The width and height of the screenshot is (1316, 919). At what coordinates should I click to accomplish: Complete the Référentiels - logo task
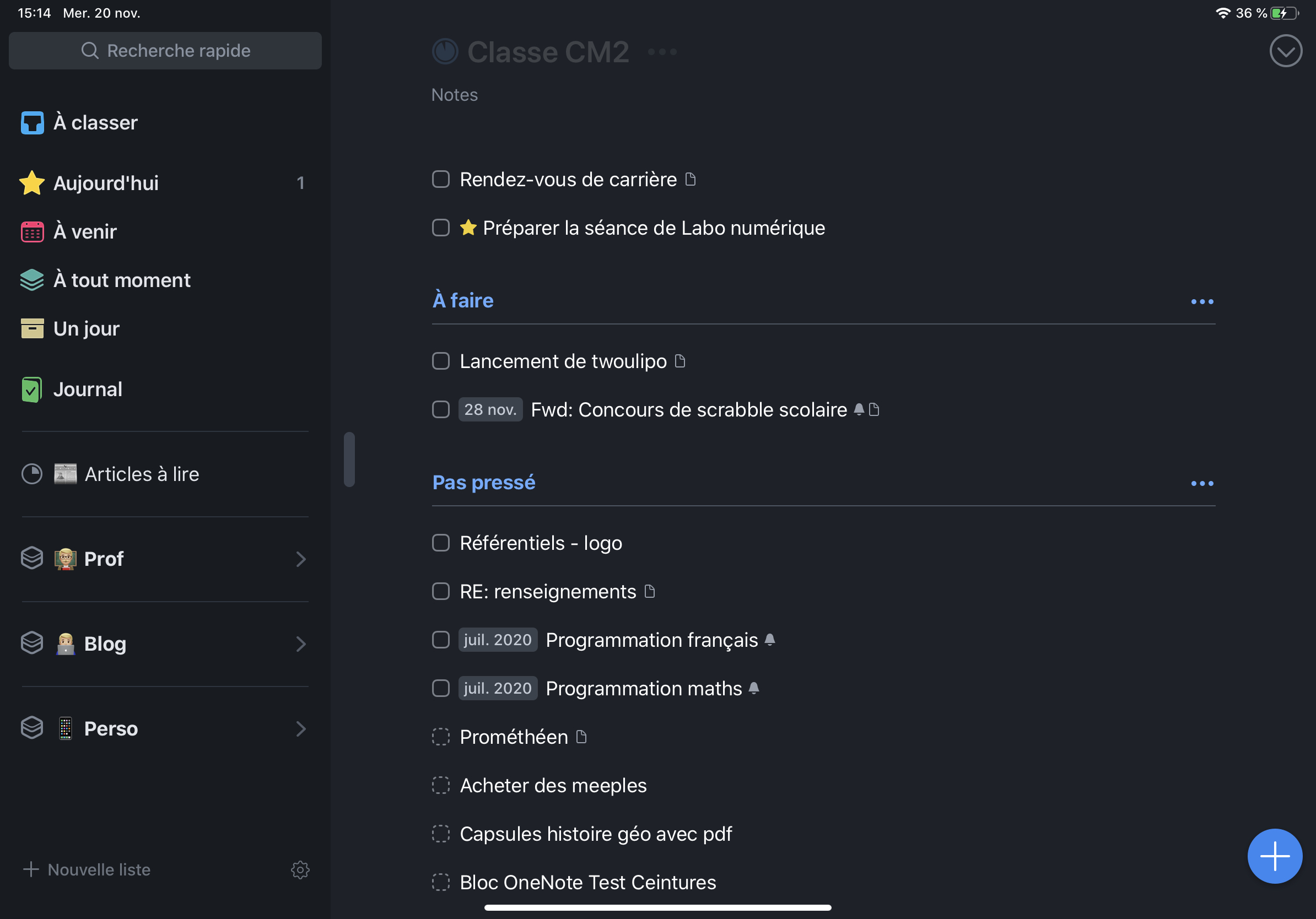[x=440, y=543]
